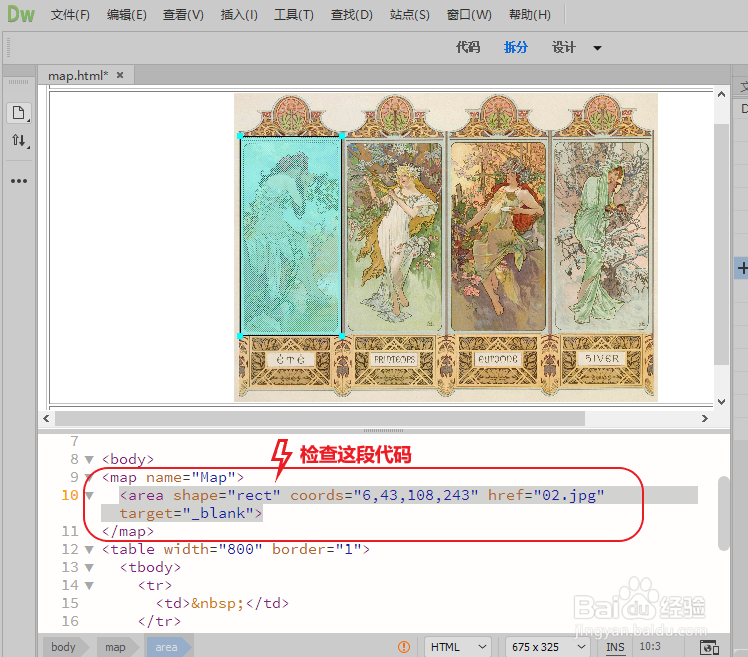
Task: Collapse the area tag on line 10
Action: 89,496
